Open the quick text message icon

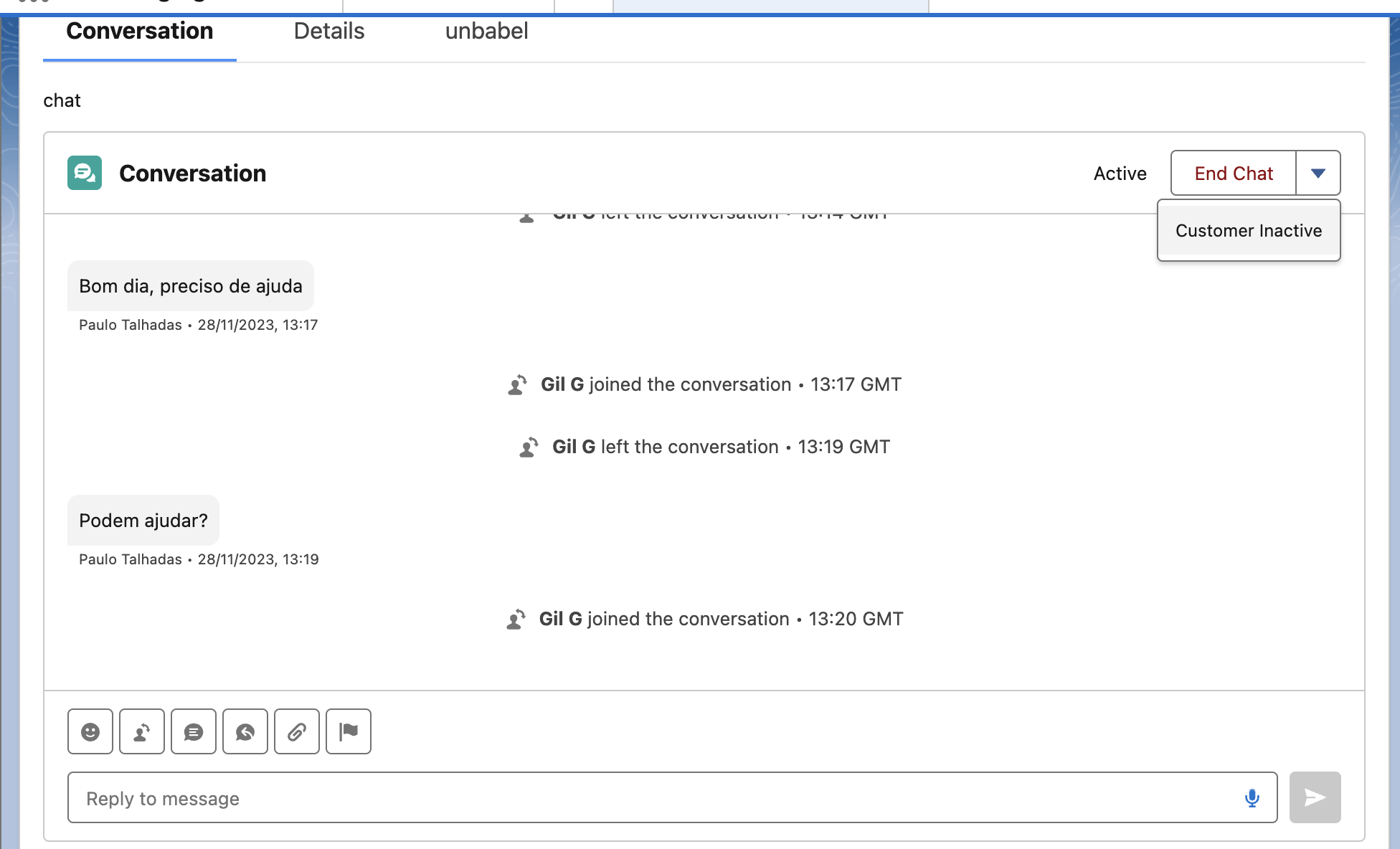194,731
